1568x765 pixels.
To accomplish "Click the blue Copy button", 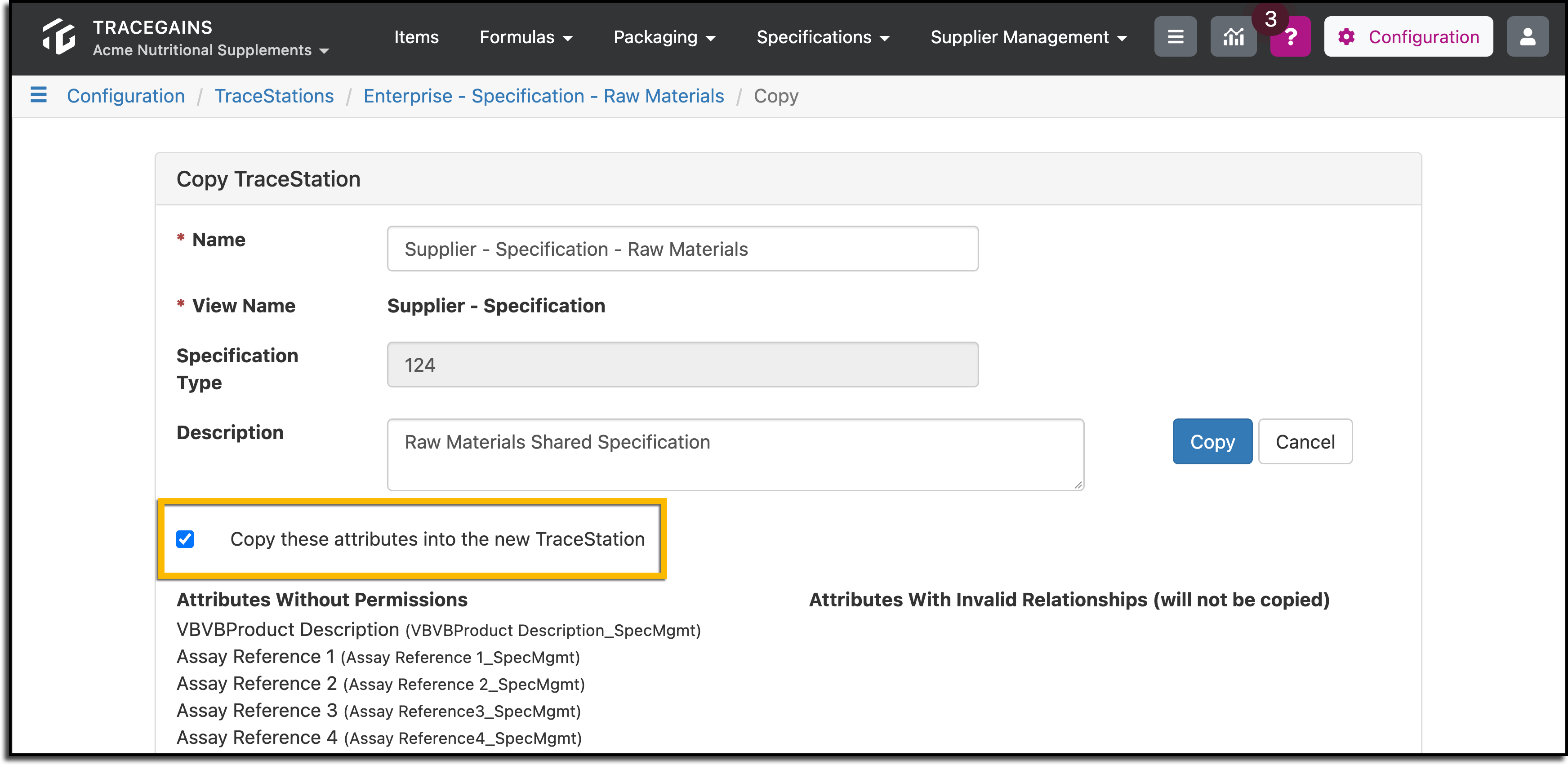I will [1212, 441].
